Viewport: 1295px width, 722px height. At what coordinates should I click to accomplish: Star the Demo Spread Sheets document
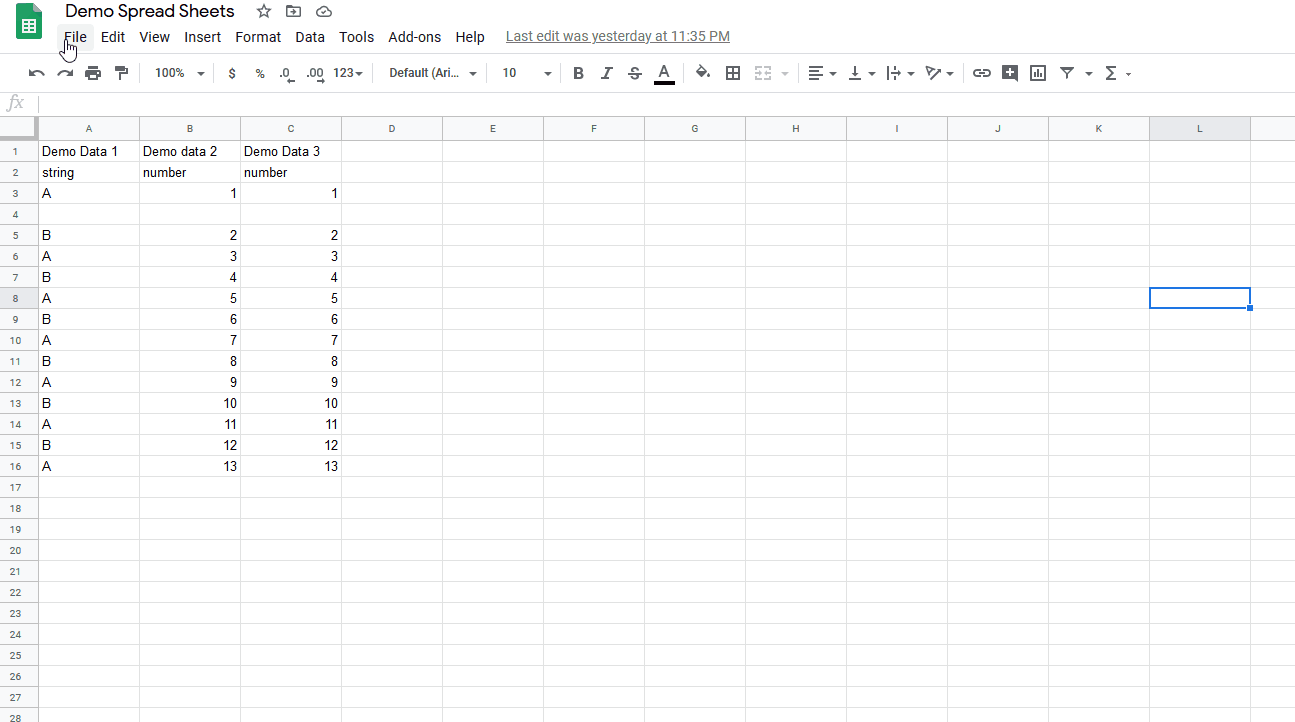[264, 11]
